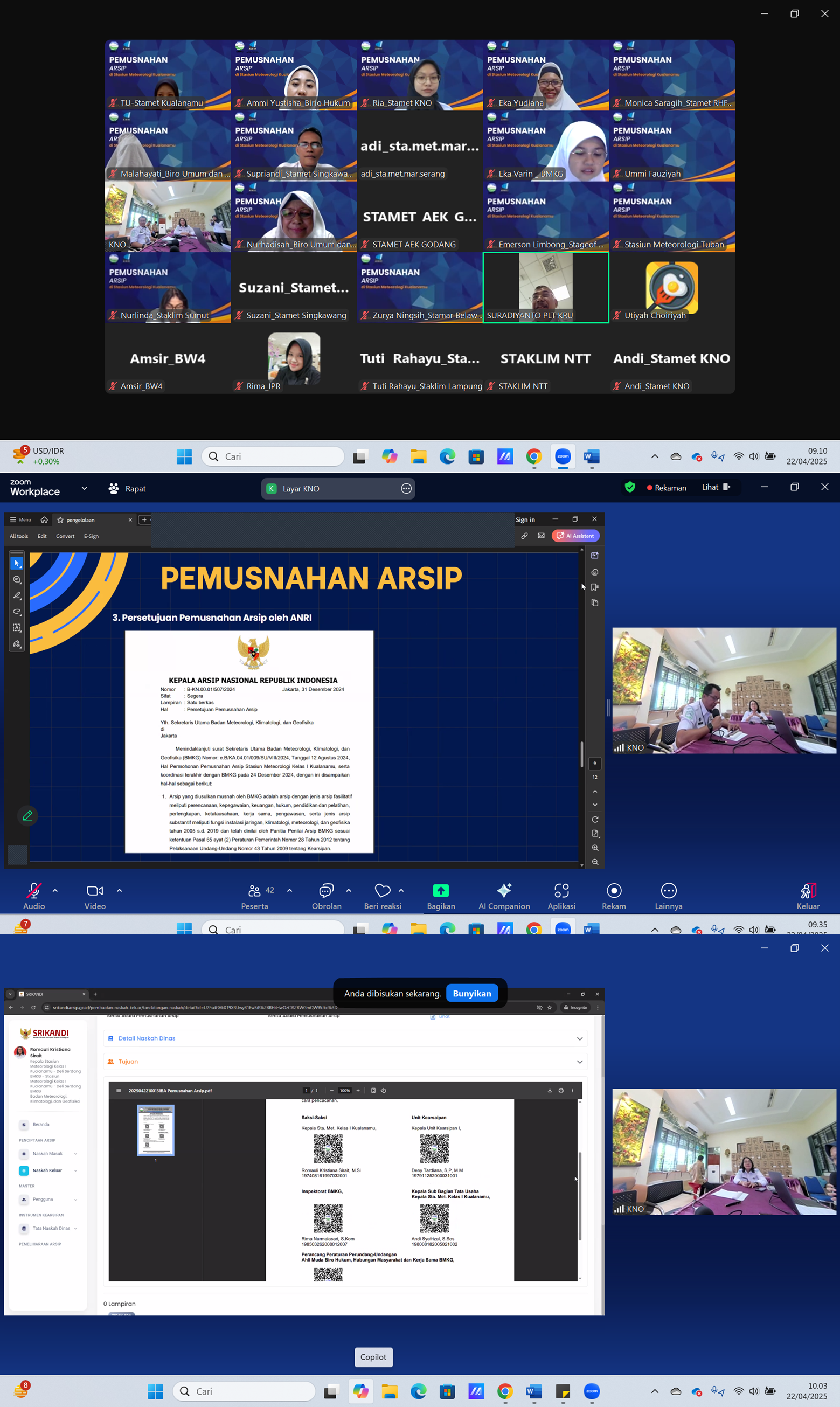Click AI Assistant button in Acrobat
The width and height of the screenshot is (840, 1407).
(x=575, y=536)
